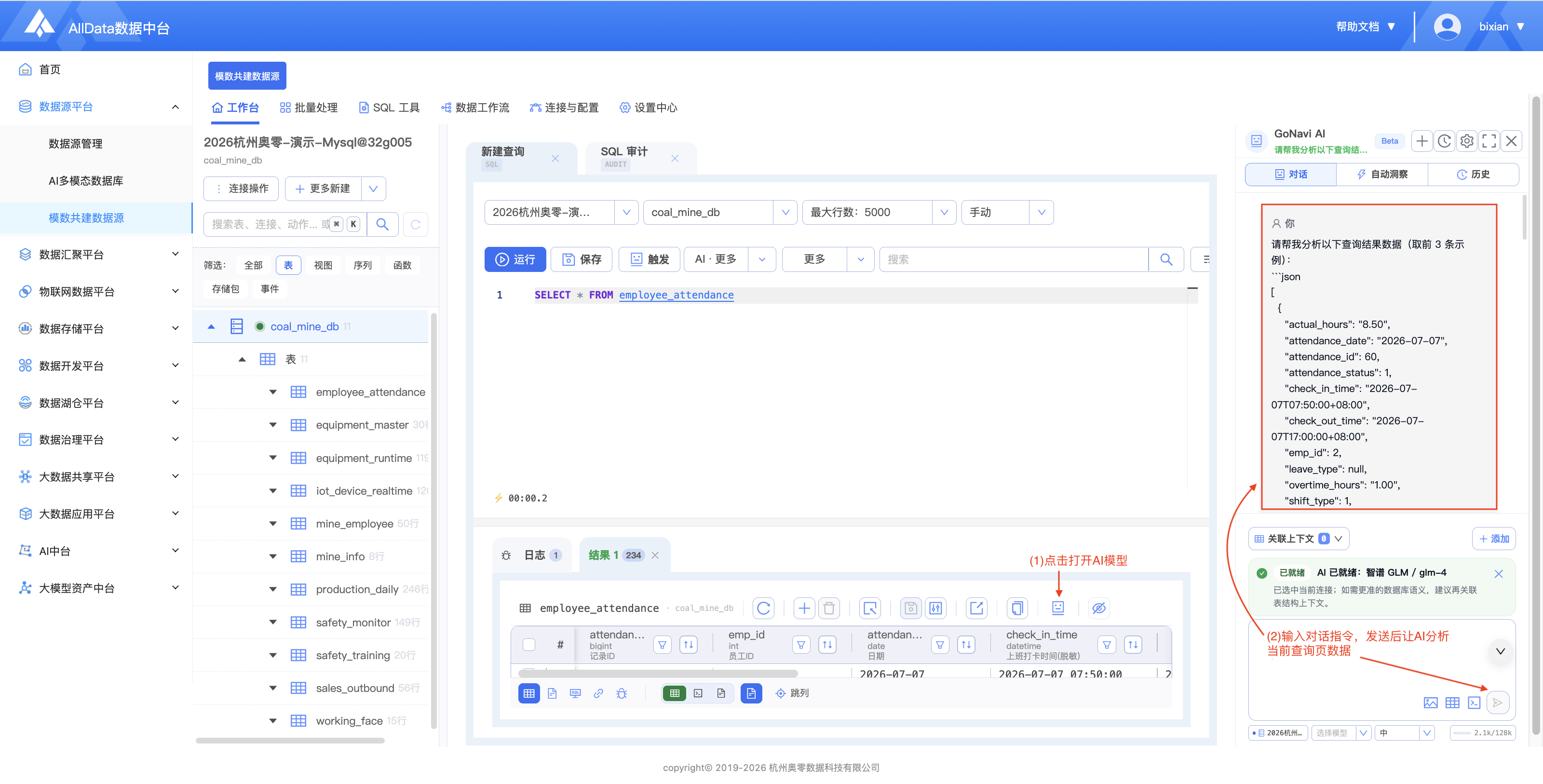Switch result view to blue grid mode

pos(528,693)
